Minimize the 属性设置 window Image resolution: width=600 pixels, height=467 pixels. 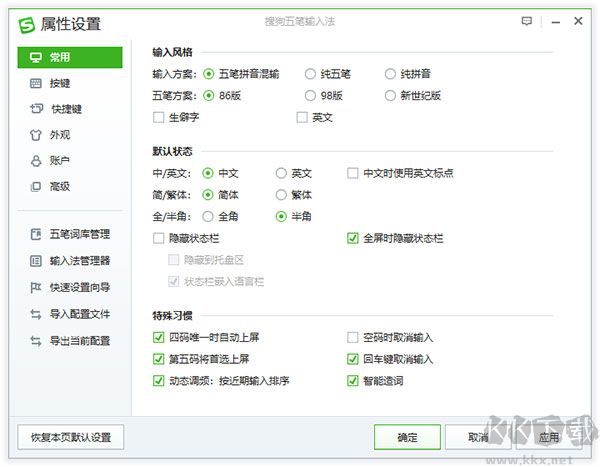tap(556, 22)
